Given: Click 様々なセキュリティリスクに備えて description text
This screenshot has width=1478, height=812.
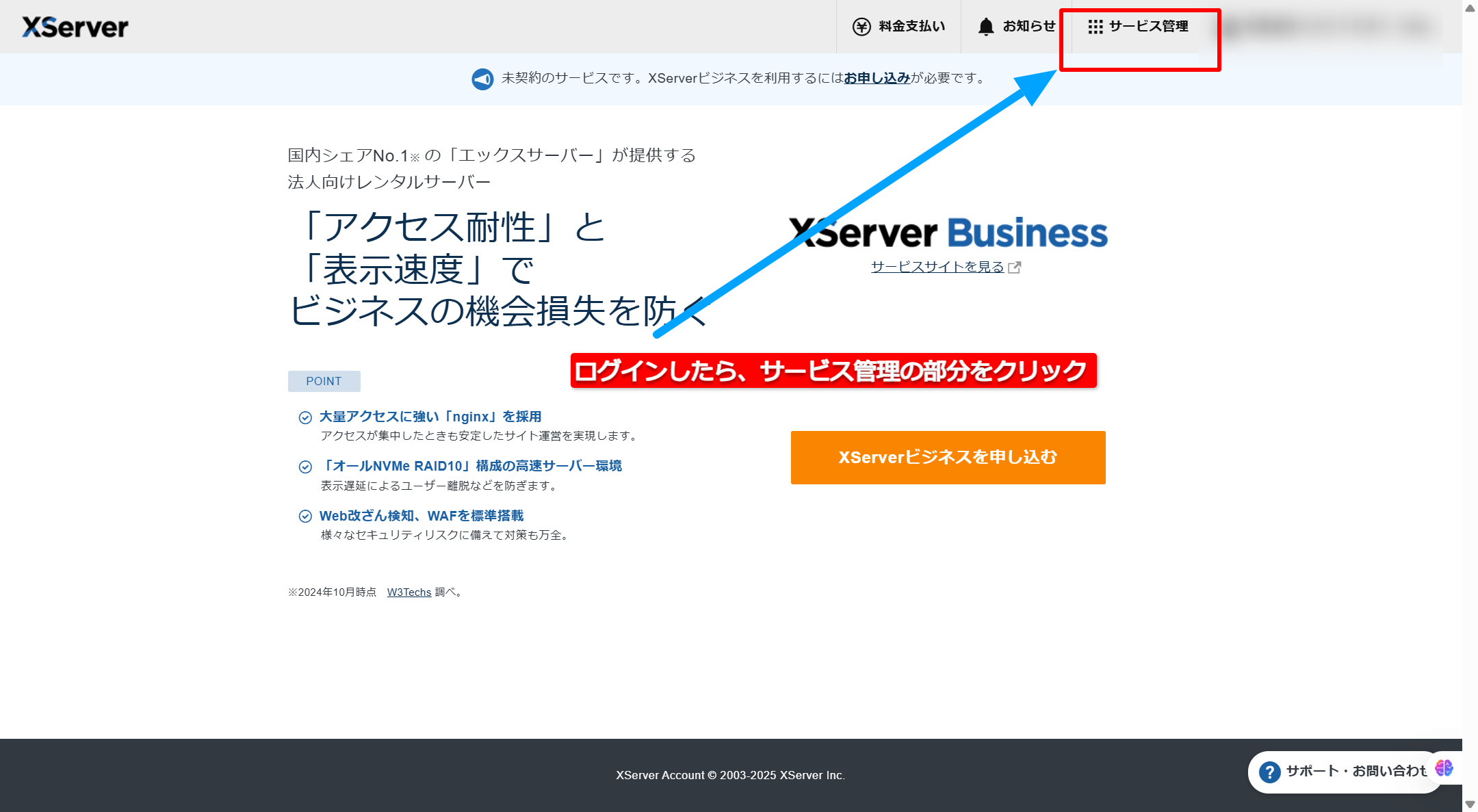Looking at the screenshot, I should 446,535.
